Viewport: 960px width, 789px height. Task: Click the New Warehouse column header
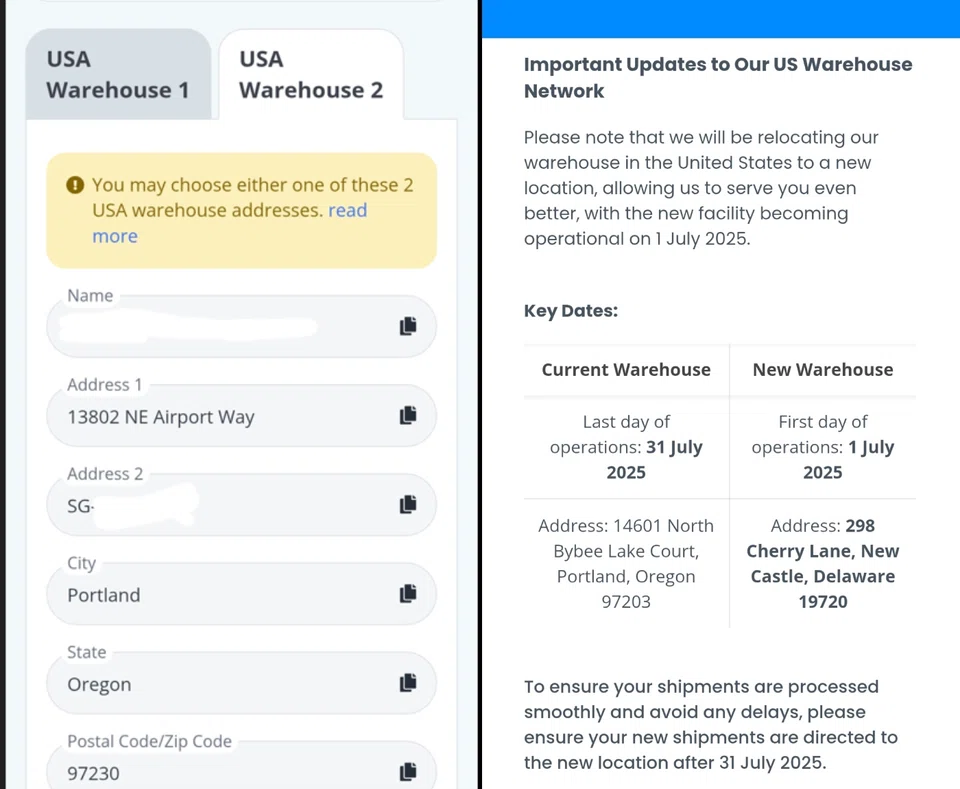[x=822, y=370]
